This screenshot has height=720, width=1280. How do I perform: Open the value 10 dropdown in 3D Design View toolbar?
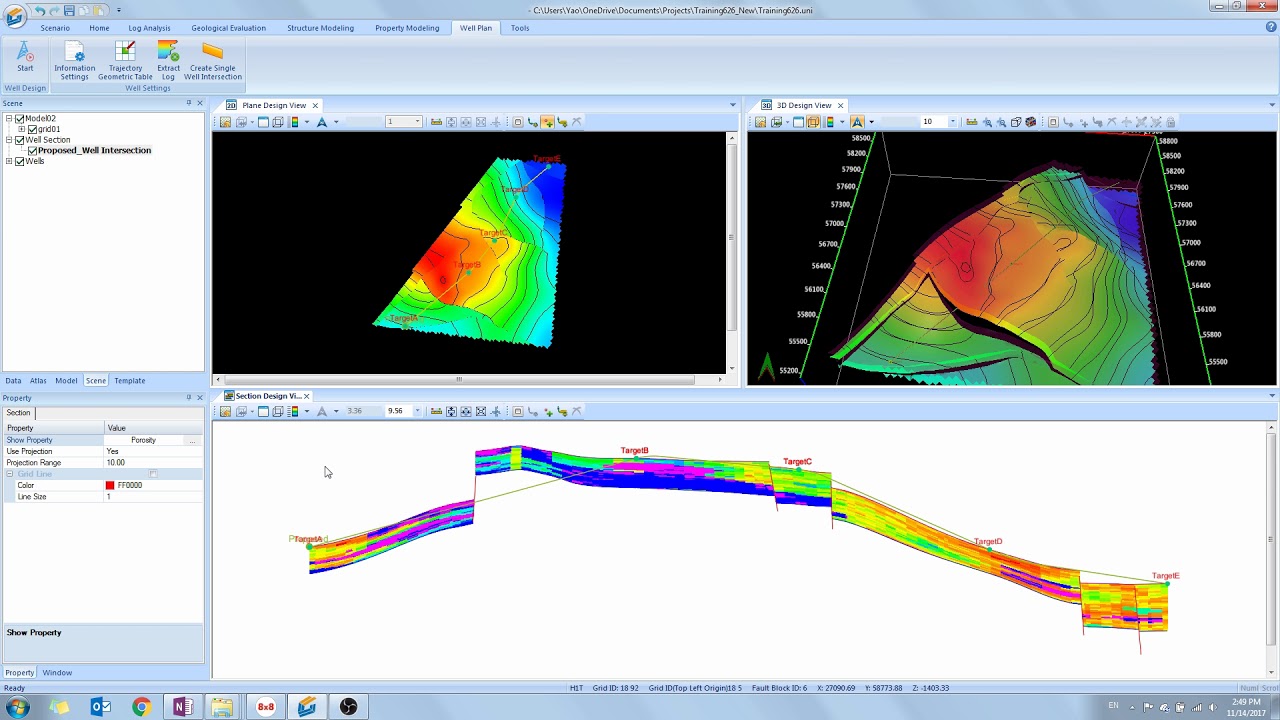pyautogui.click(x=952, y=122)
